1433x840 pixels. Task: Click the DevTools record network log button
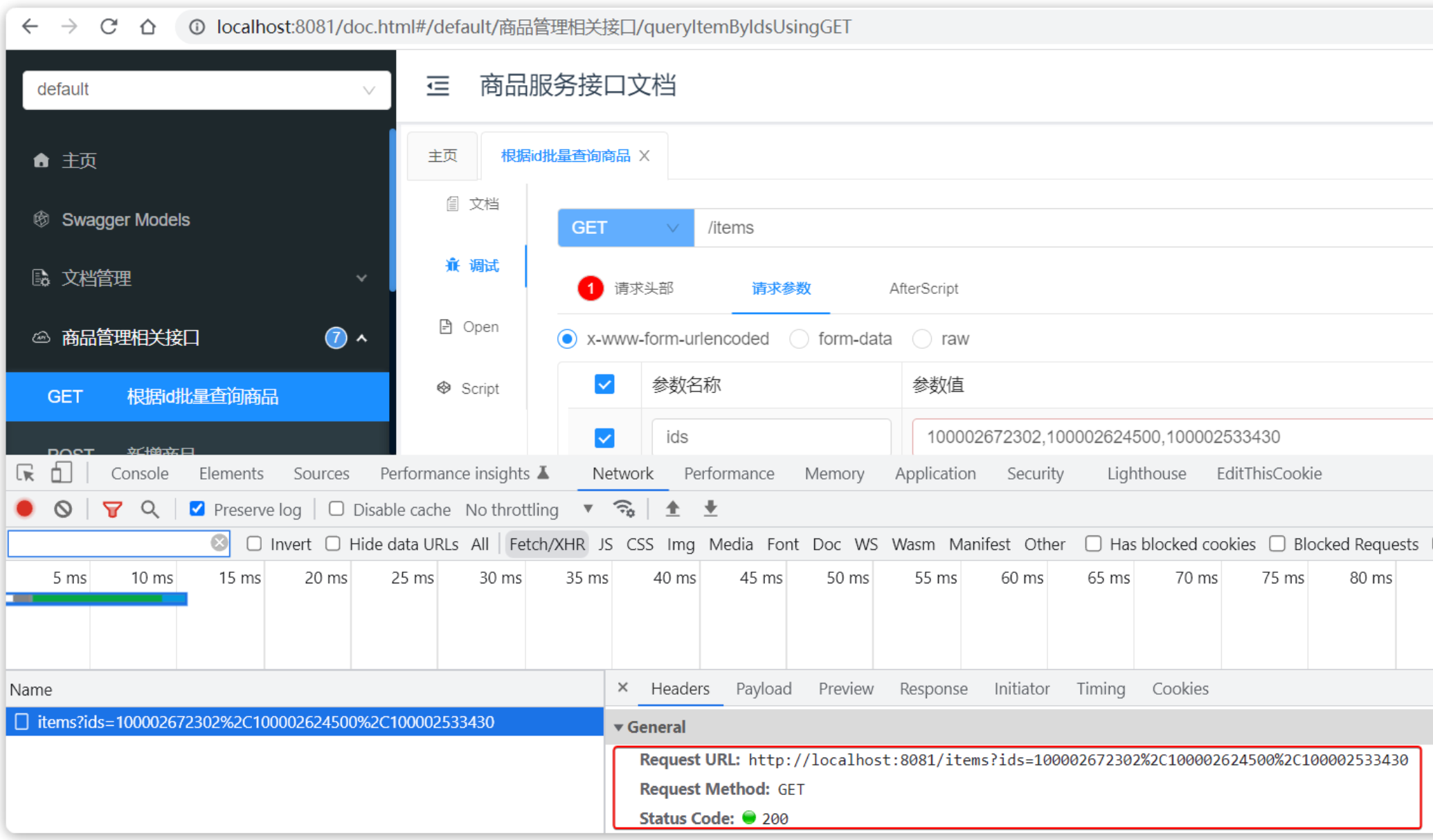[25, 509]
